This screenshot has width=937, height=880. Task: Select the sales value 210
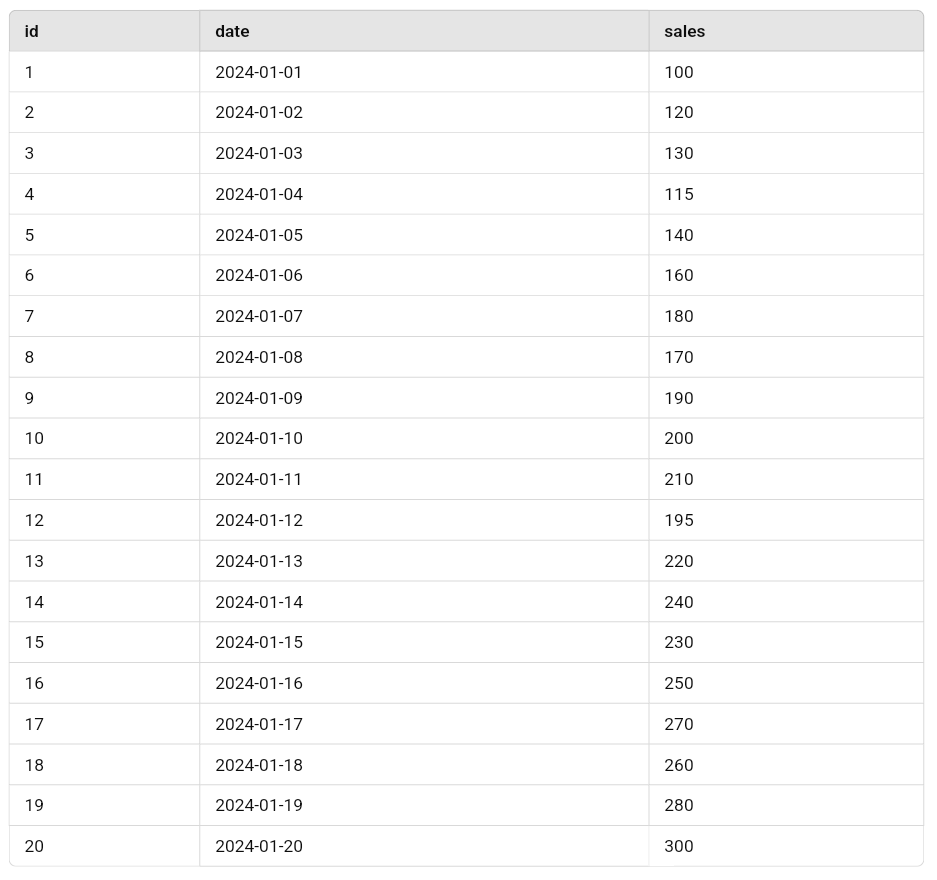[678, 479]
